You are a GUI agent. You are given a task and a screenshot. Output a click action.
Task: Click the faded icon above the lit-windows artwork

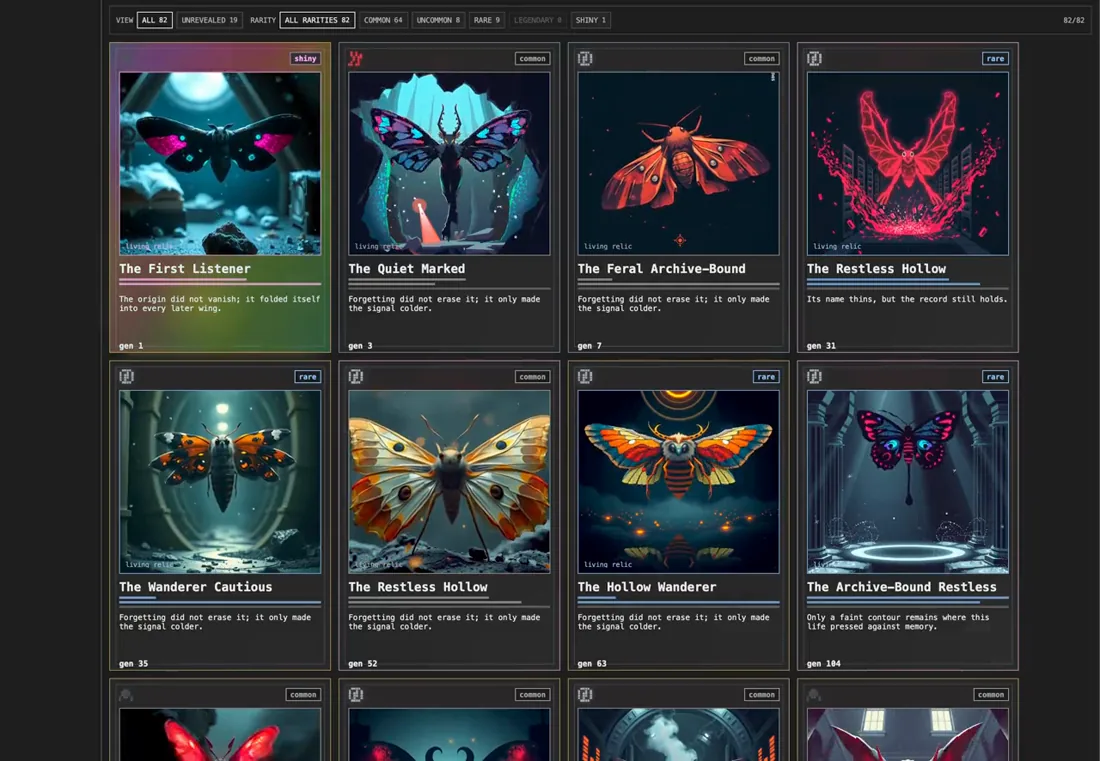814,694
